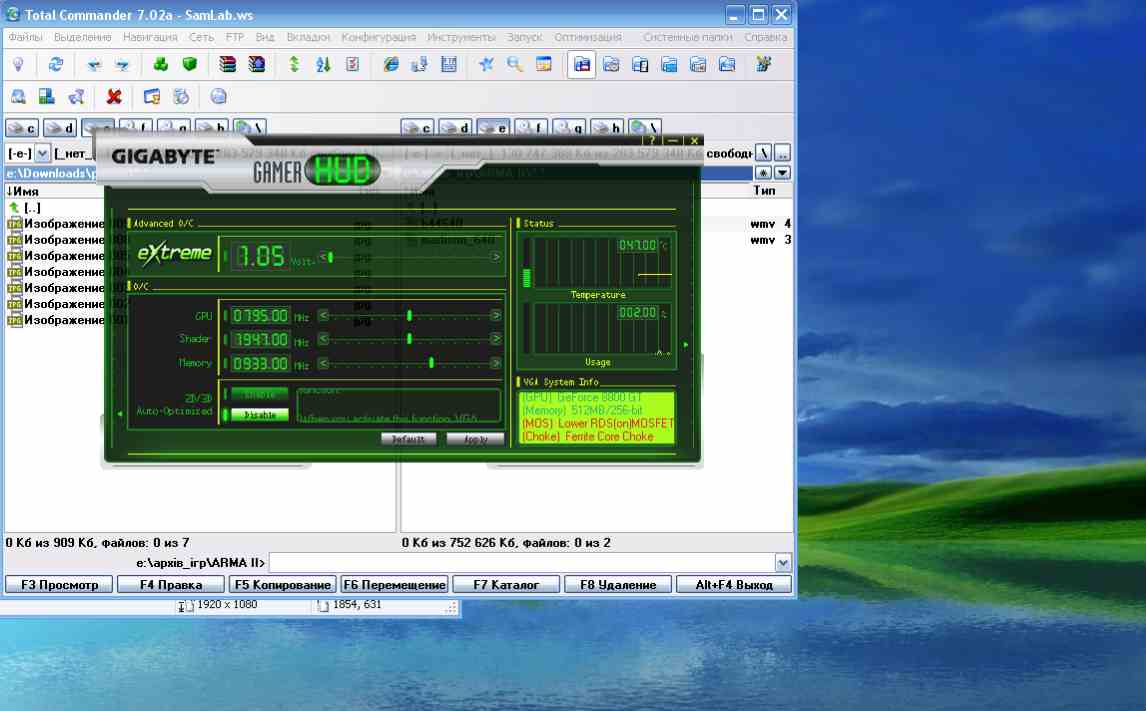Select drive e in right file panel
This screenshot has height=711, width=1146.
[x=493, y=128]
